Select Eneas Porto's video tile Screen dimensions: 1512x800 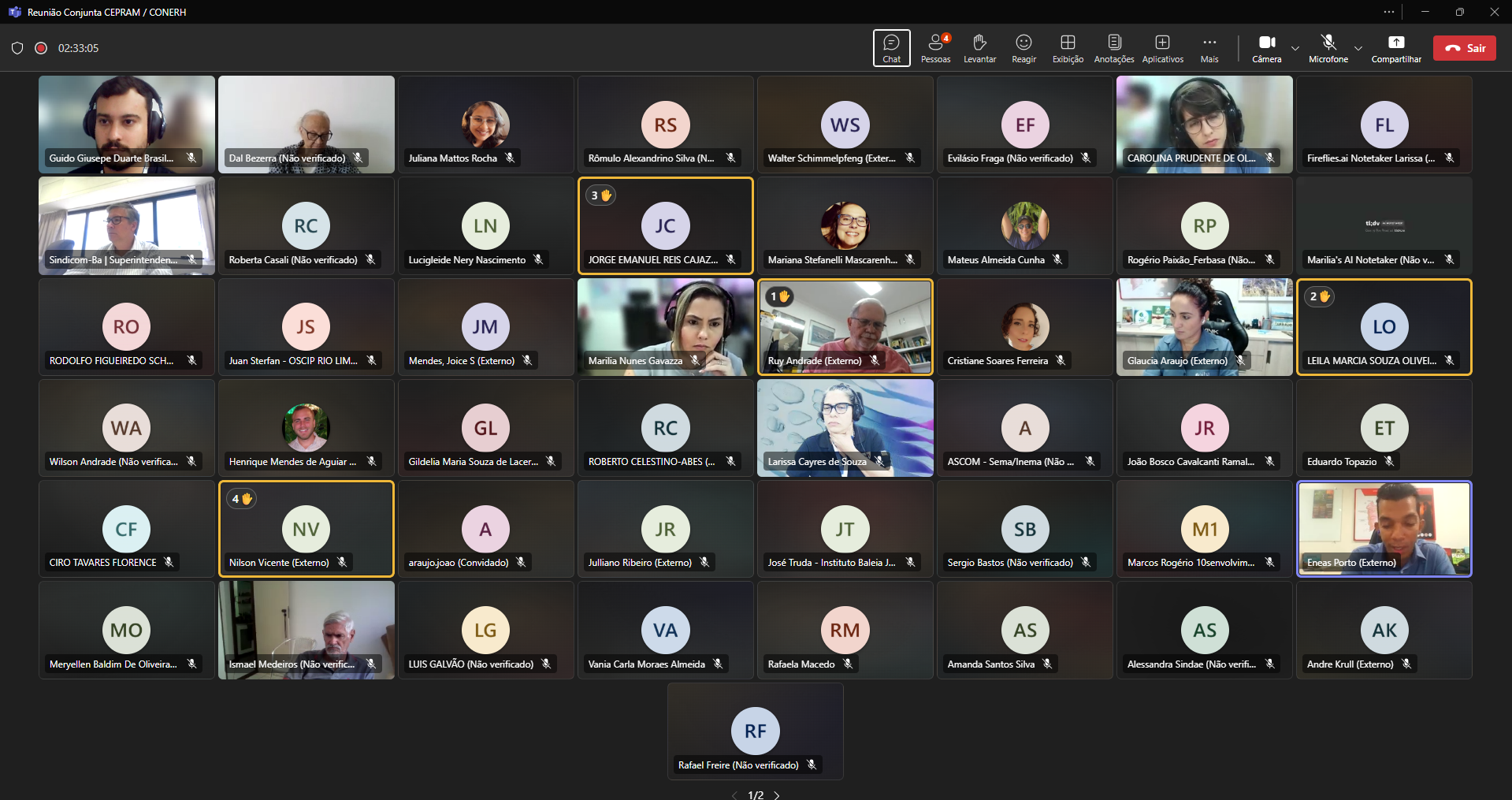pos(1384,528)
